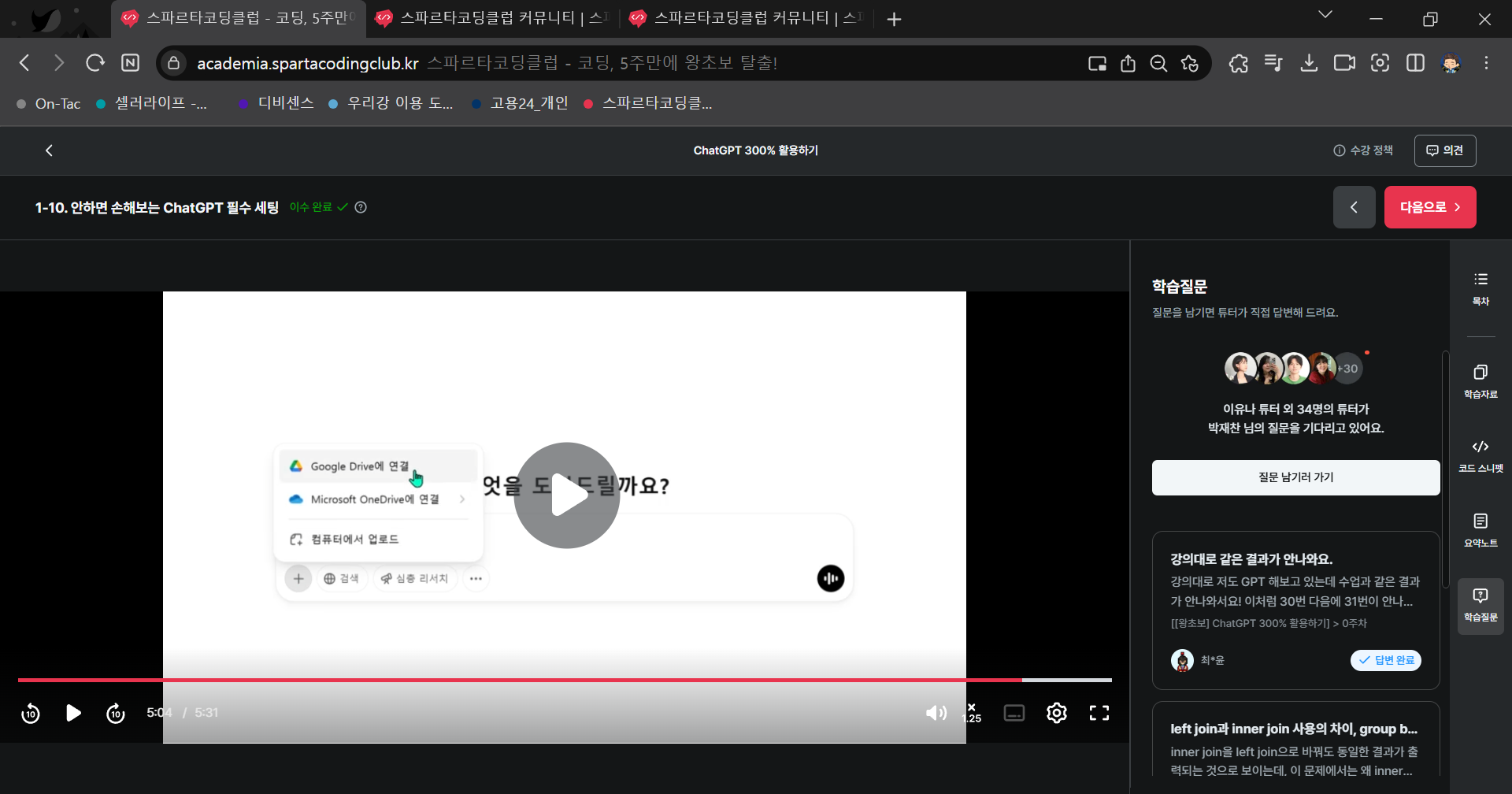Click the small play button in the control bar
The width and height of the screenshot is (1512, 794).
click(x=73, y=713)
